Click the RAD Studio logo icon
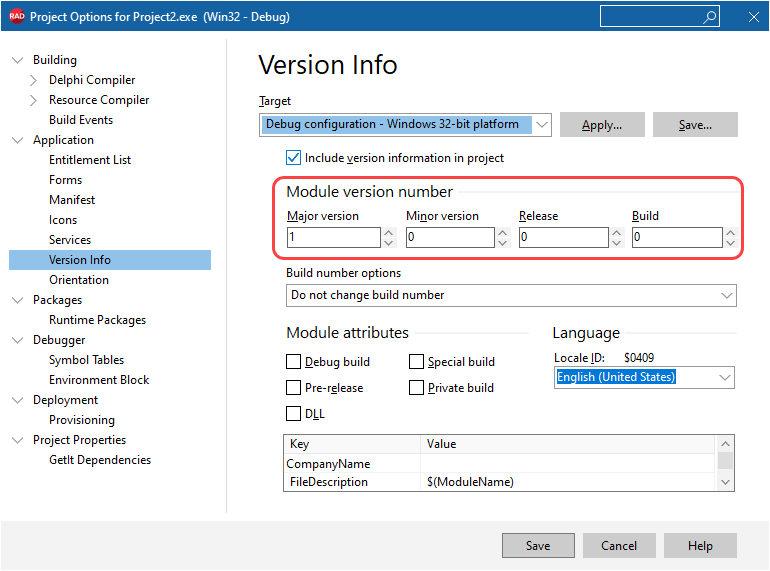770x571 pixels. click(x=17, y=16)
